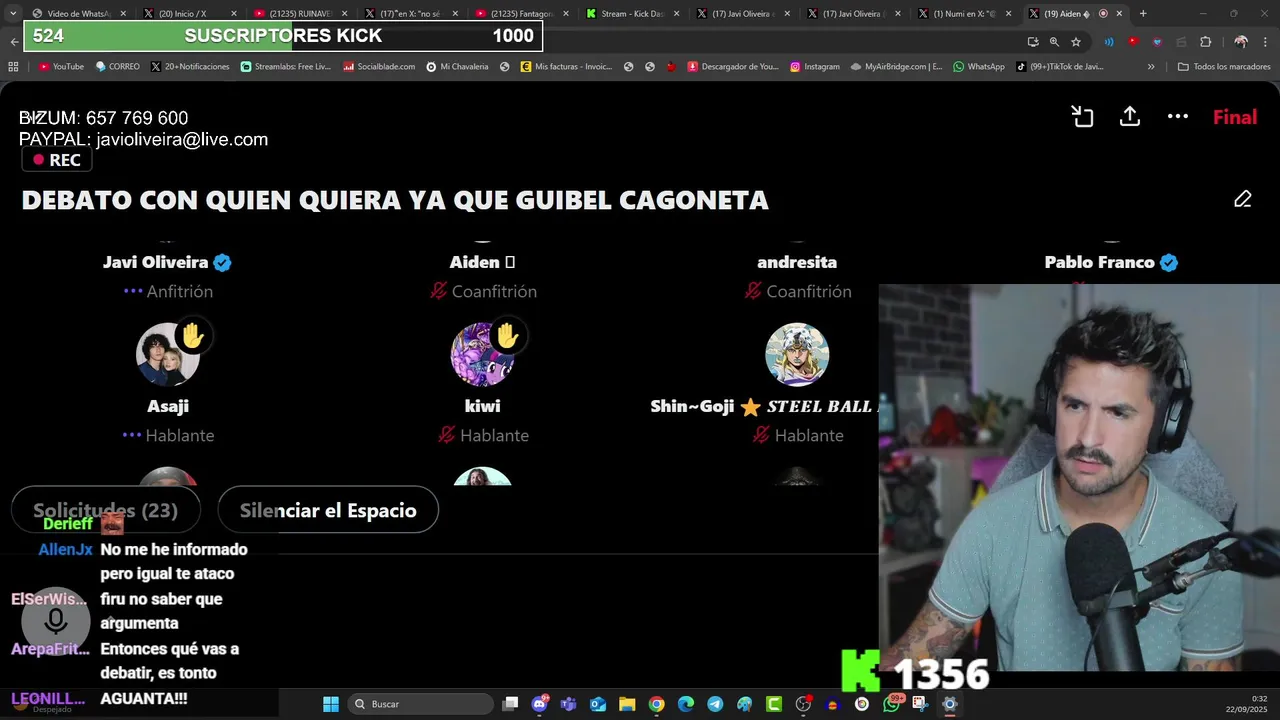Viewport: 1280px width, 720px height.
Task: Toggle the microphone mute button
Action: tap(56, 621)
